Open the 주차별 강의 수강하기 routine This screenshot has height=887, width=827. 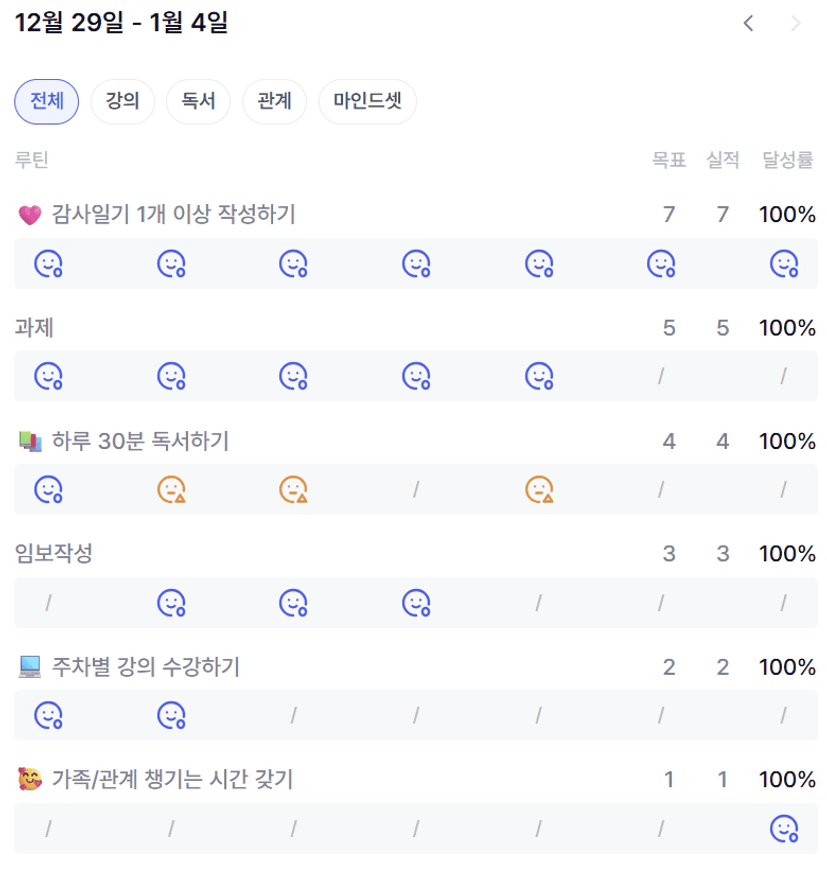click(x=145, y=667)
